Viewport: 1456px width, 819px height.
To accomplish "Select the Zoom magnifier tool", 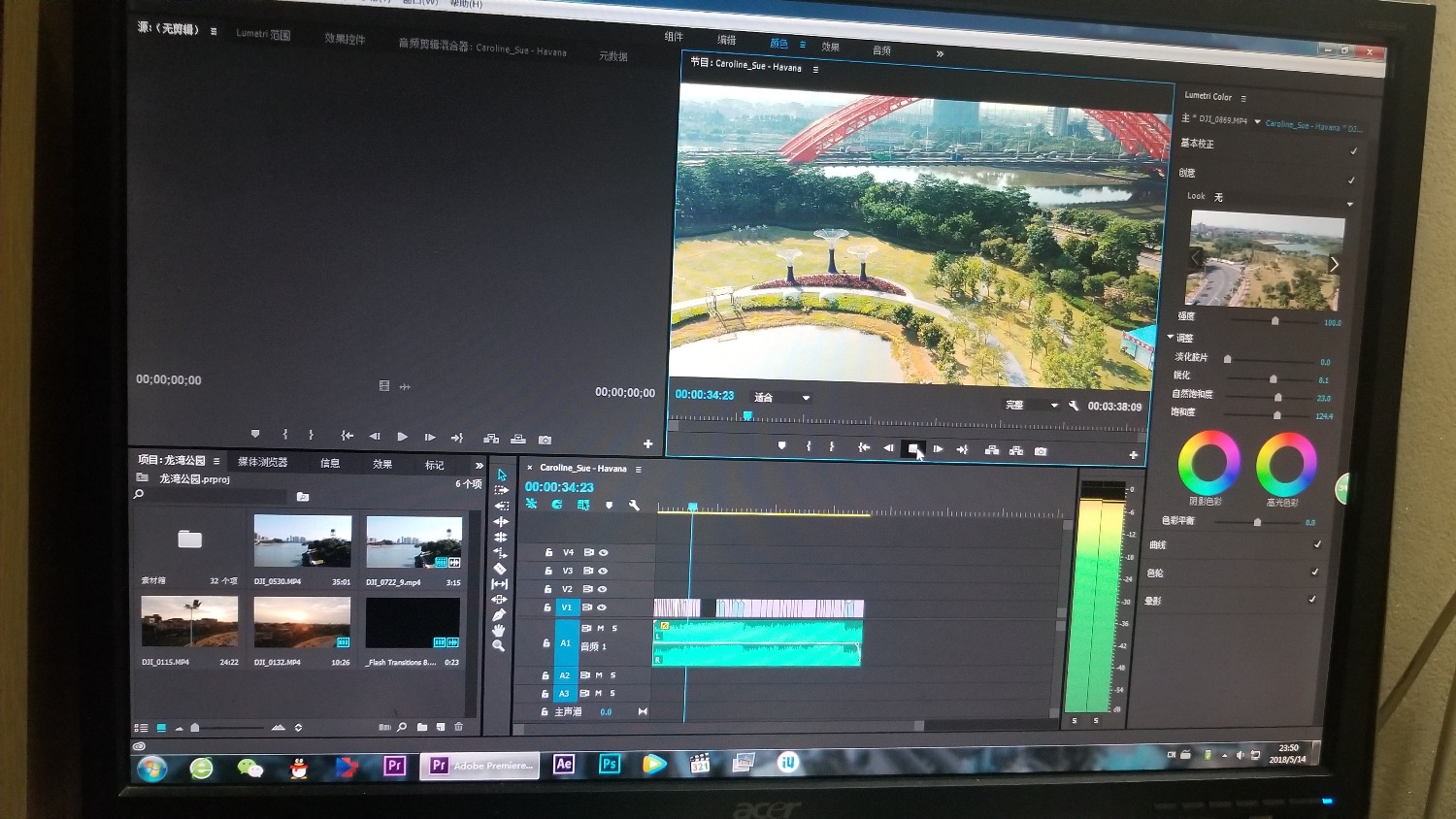I will (498, 645).
